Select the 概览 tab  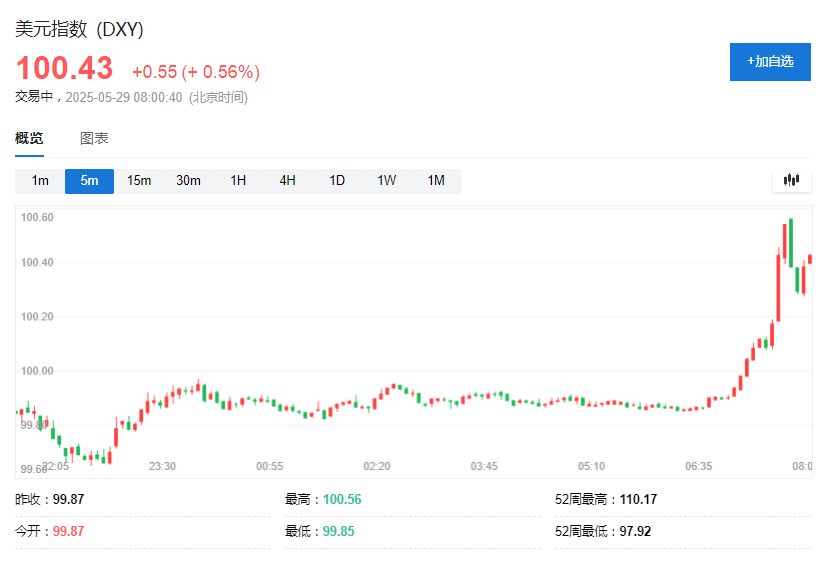[x=29, y=138]
